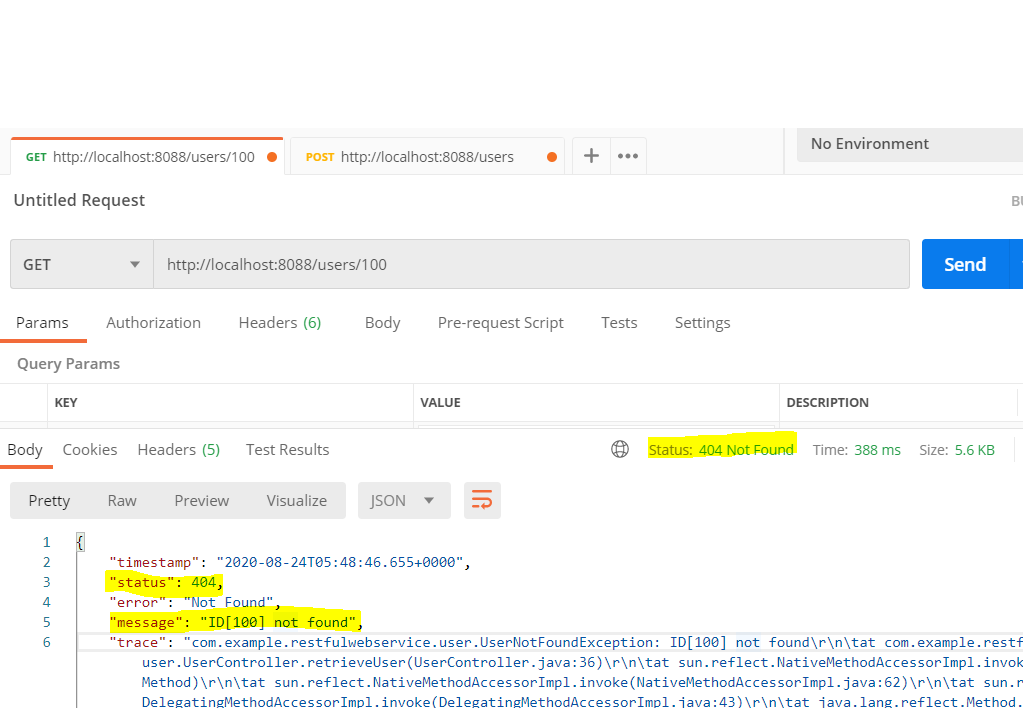Open the request Headers (6) tab

(x=280, y=322)
